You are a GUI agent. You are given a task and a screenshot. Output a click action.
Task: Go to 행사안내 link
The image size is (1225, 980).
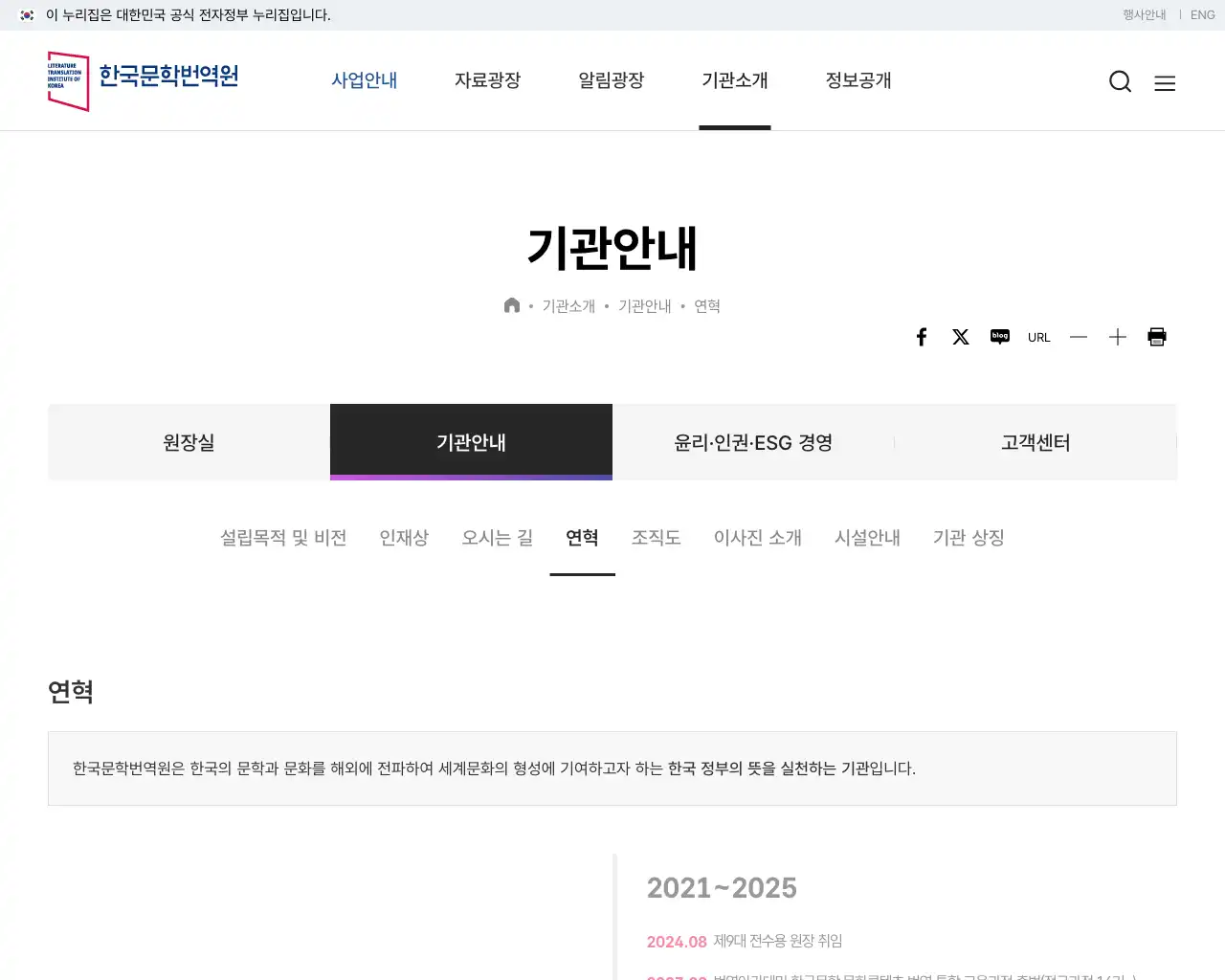click(x=1145, y=15)
